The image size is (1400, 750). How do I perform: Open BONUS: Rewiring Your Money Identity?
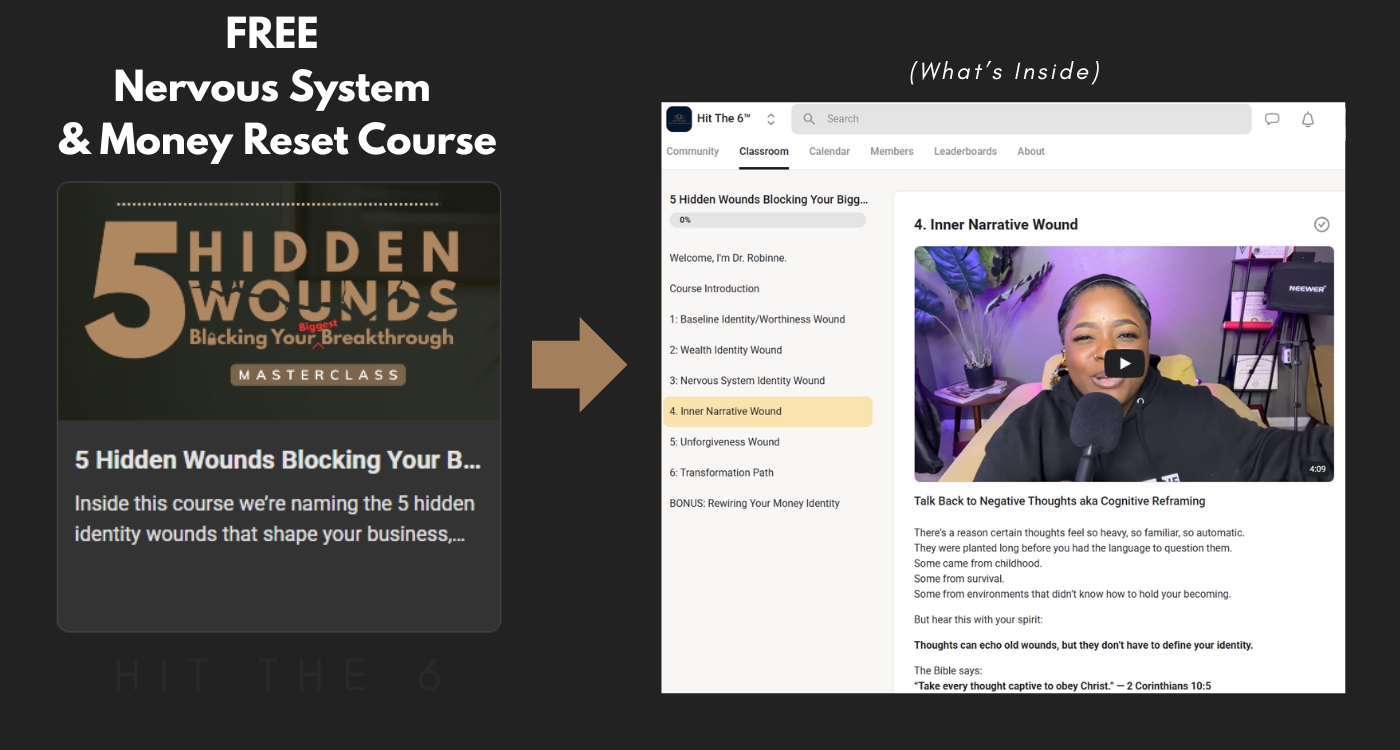click(x=754, y=503)
